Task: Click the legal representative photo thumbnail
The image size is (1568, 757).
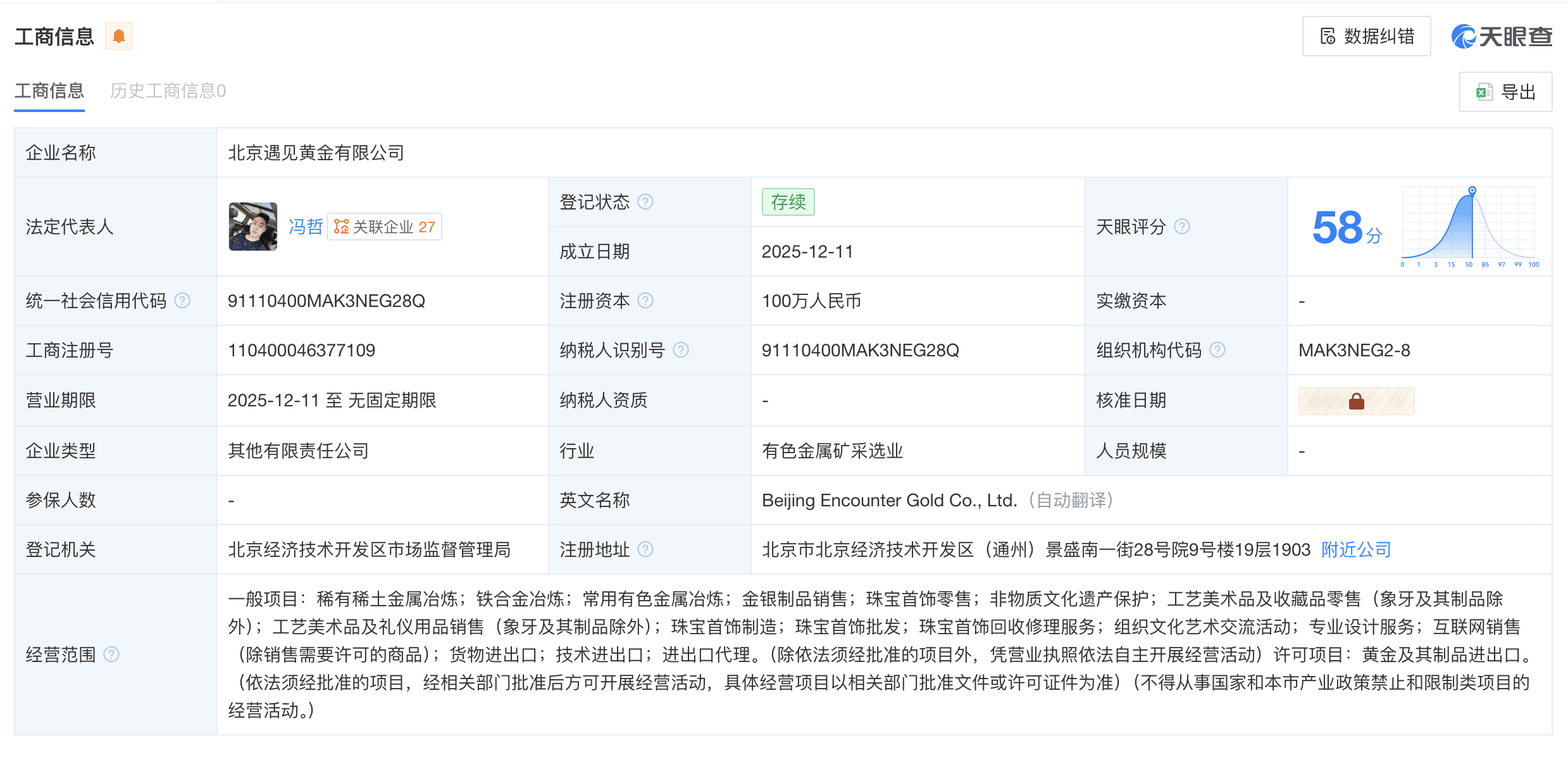Action: 253,227
